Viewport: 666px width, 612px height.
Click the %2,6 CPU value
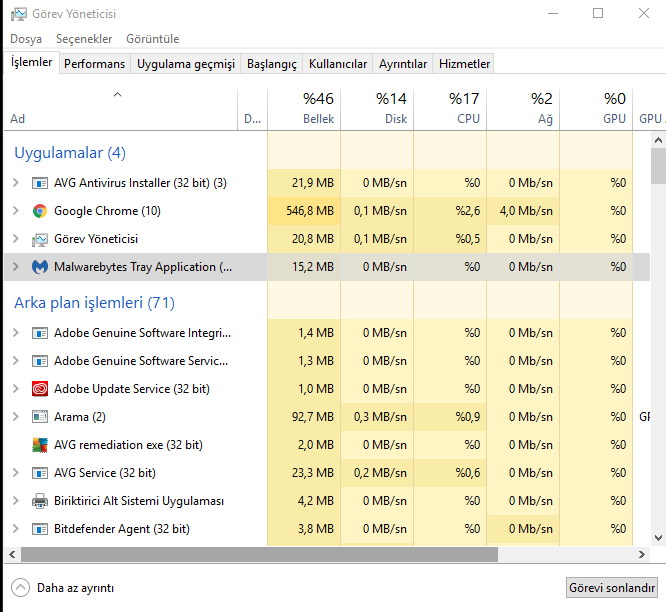pyautogui.click(x=468, y=211)
